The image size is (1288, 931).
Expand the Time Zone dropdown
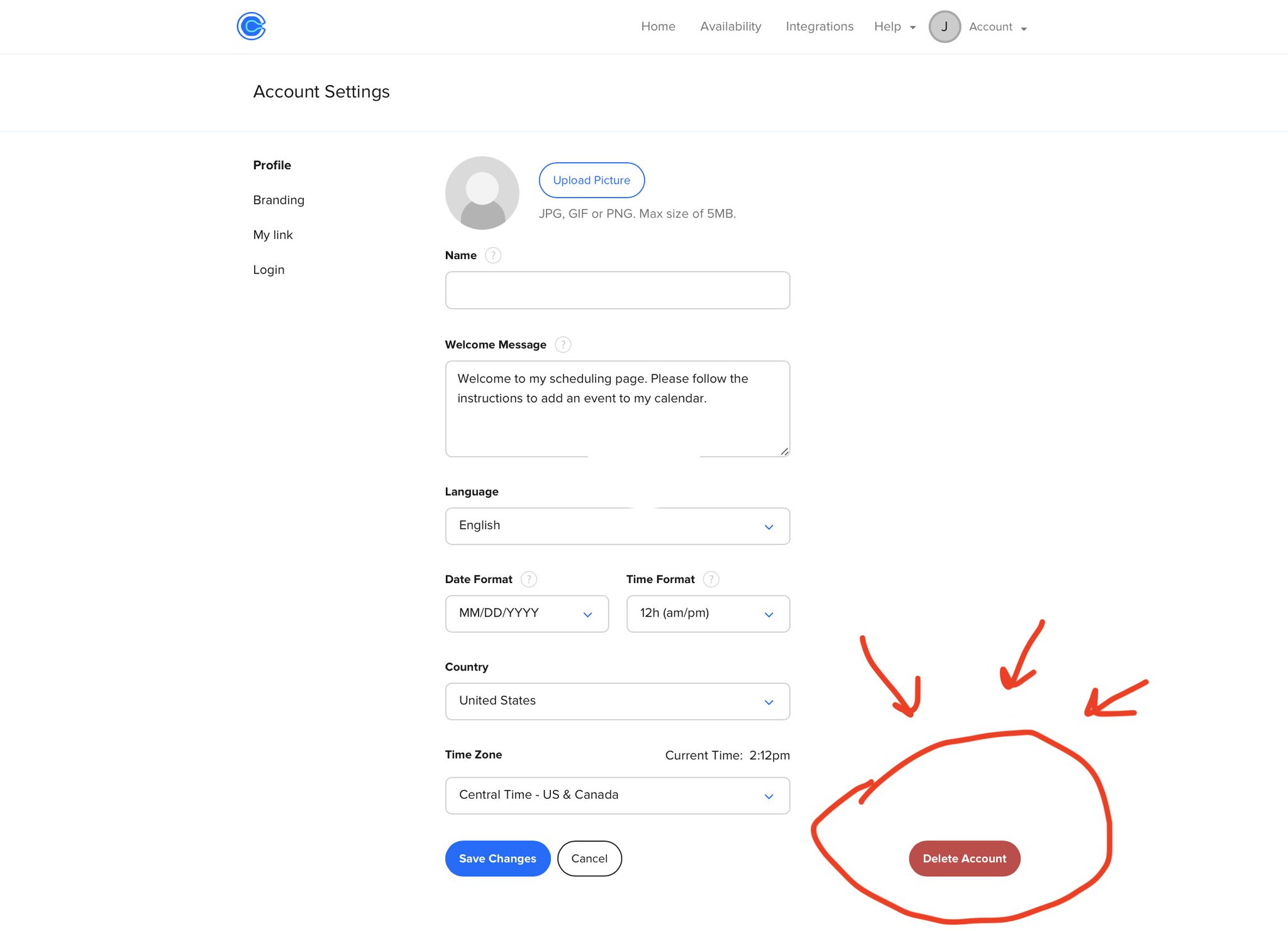pos(617,795)
